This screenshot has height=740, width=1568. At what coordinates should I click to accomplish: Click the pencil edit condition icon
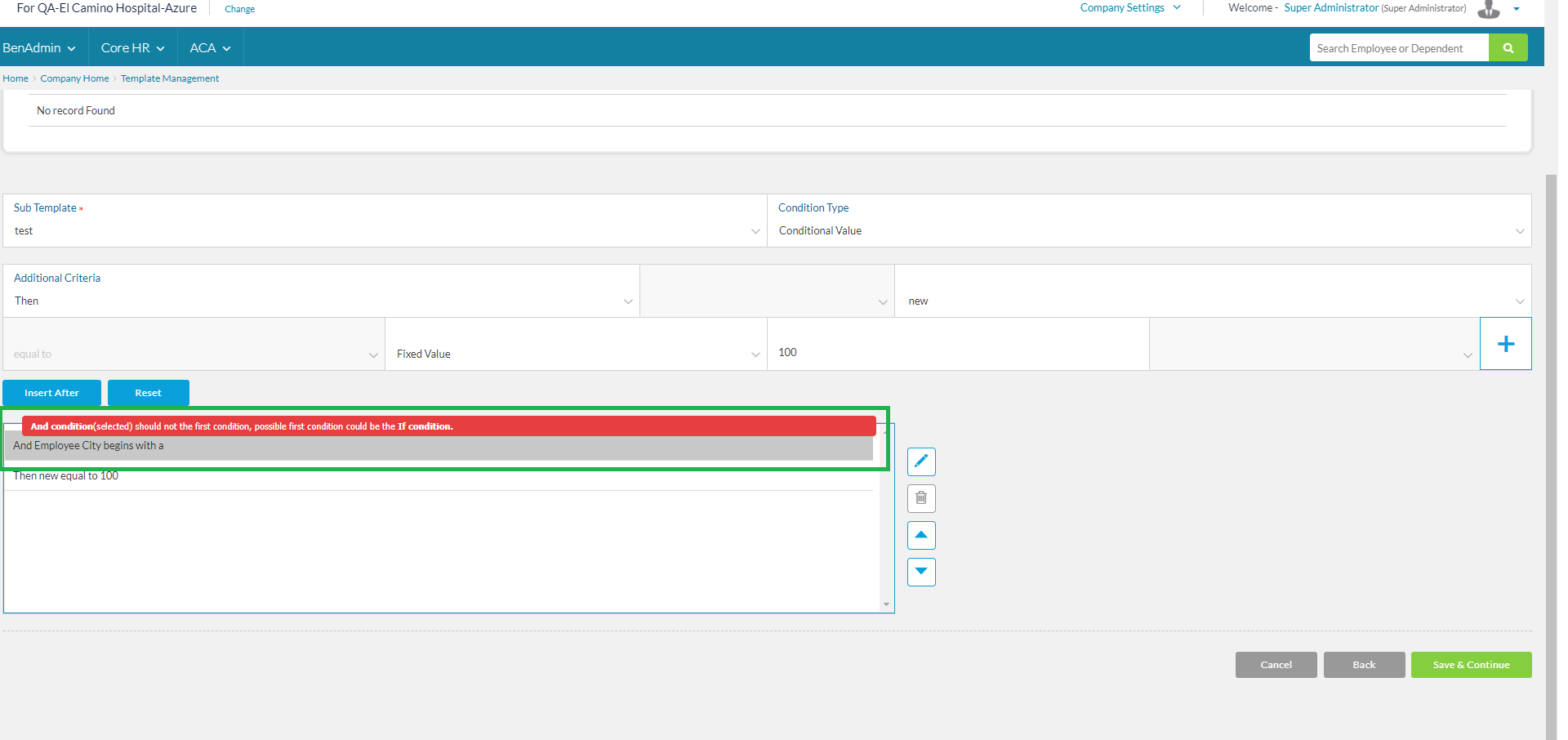[920, 461]
